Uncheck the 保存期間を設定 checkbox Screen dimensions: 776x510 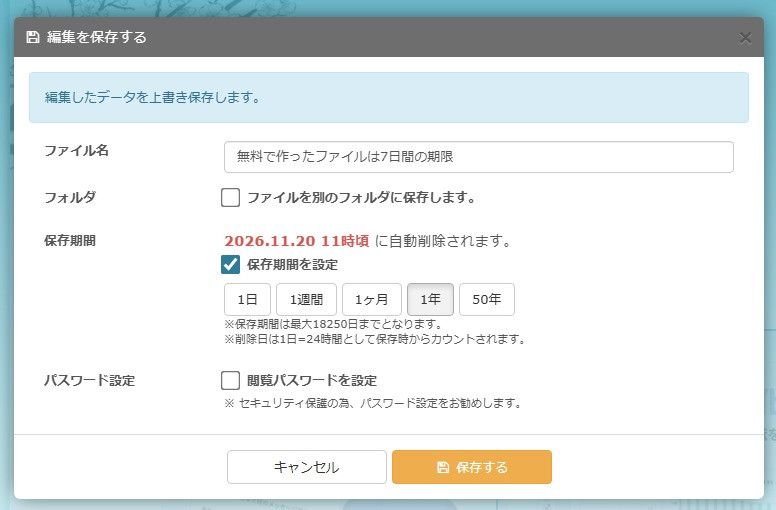pos(231,265)
